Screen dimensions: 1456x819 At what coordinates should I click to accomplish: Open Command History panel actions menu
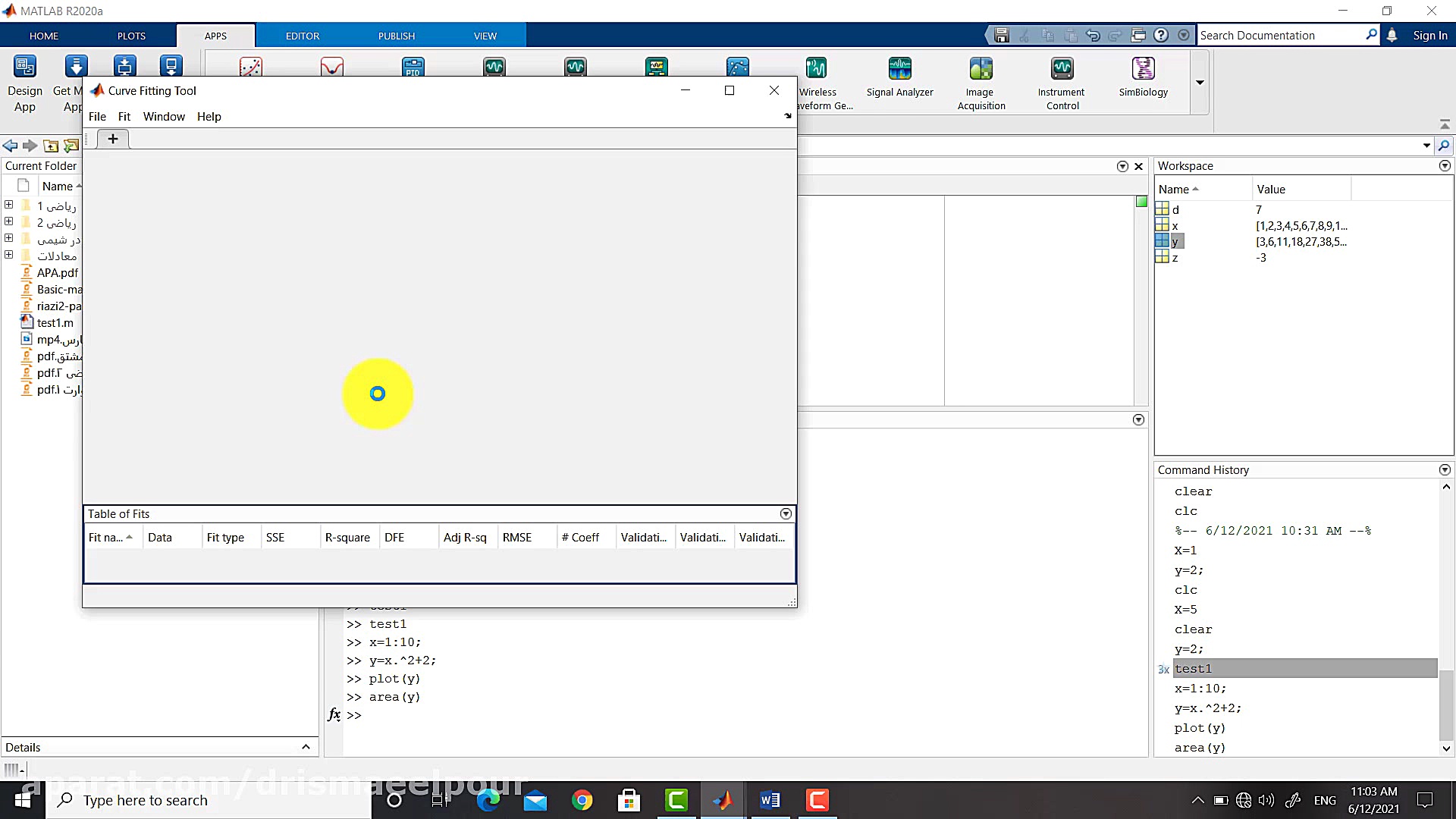1445,470
